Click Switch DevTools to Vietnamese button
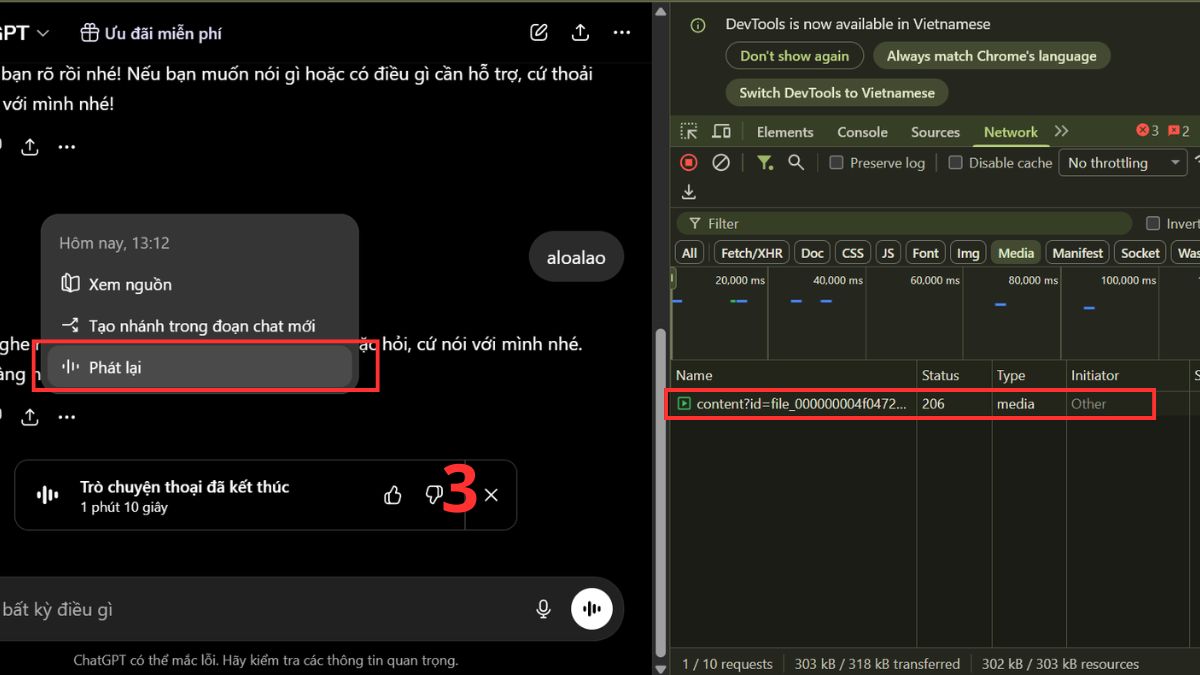The height and width of the screenshot is (675, 1200). pos(837,93)
